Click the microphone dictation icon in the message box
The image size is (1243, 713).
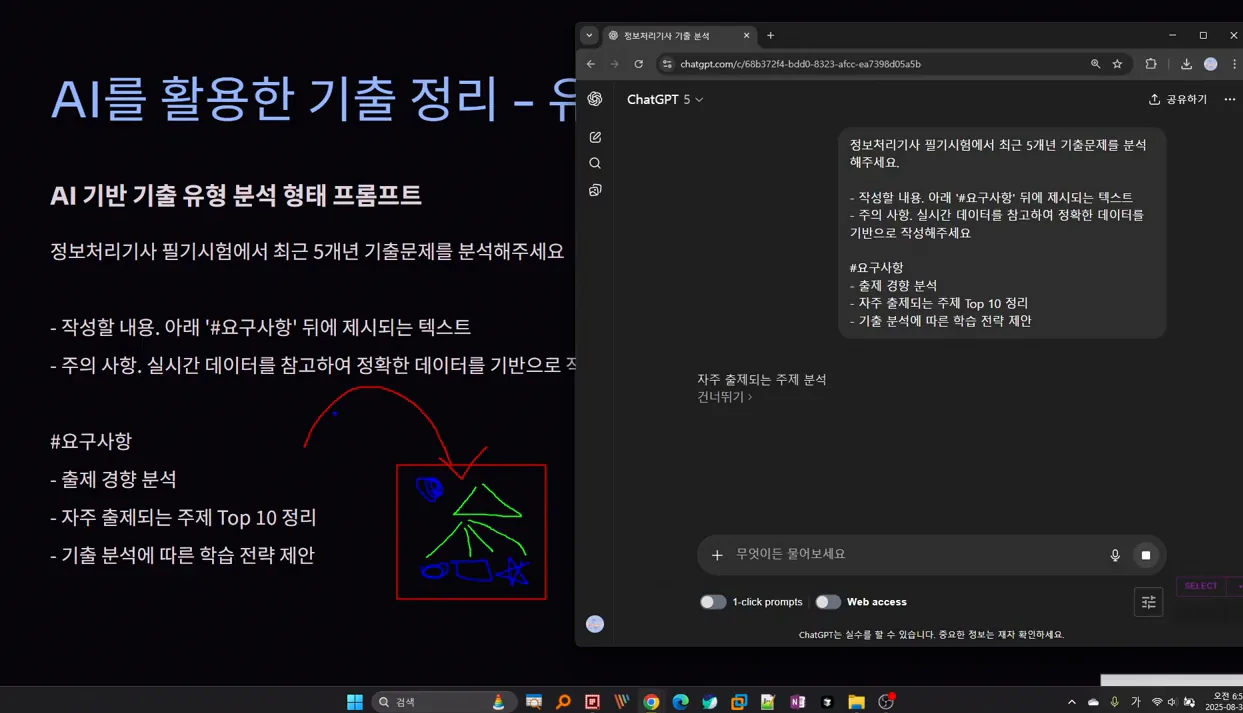1115,555
